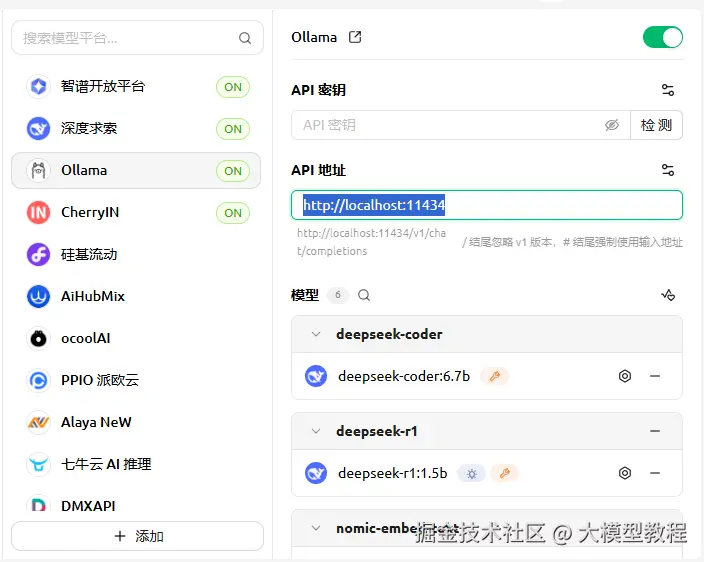Select 深度求索 in provider list

click(x=136, y=128)
